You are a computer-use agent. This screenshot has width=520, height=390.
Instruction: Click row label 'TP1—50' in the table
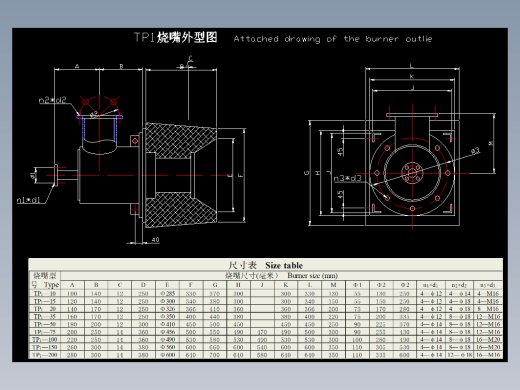tap(45, 324)
